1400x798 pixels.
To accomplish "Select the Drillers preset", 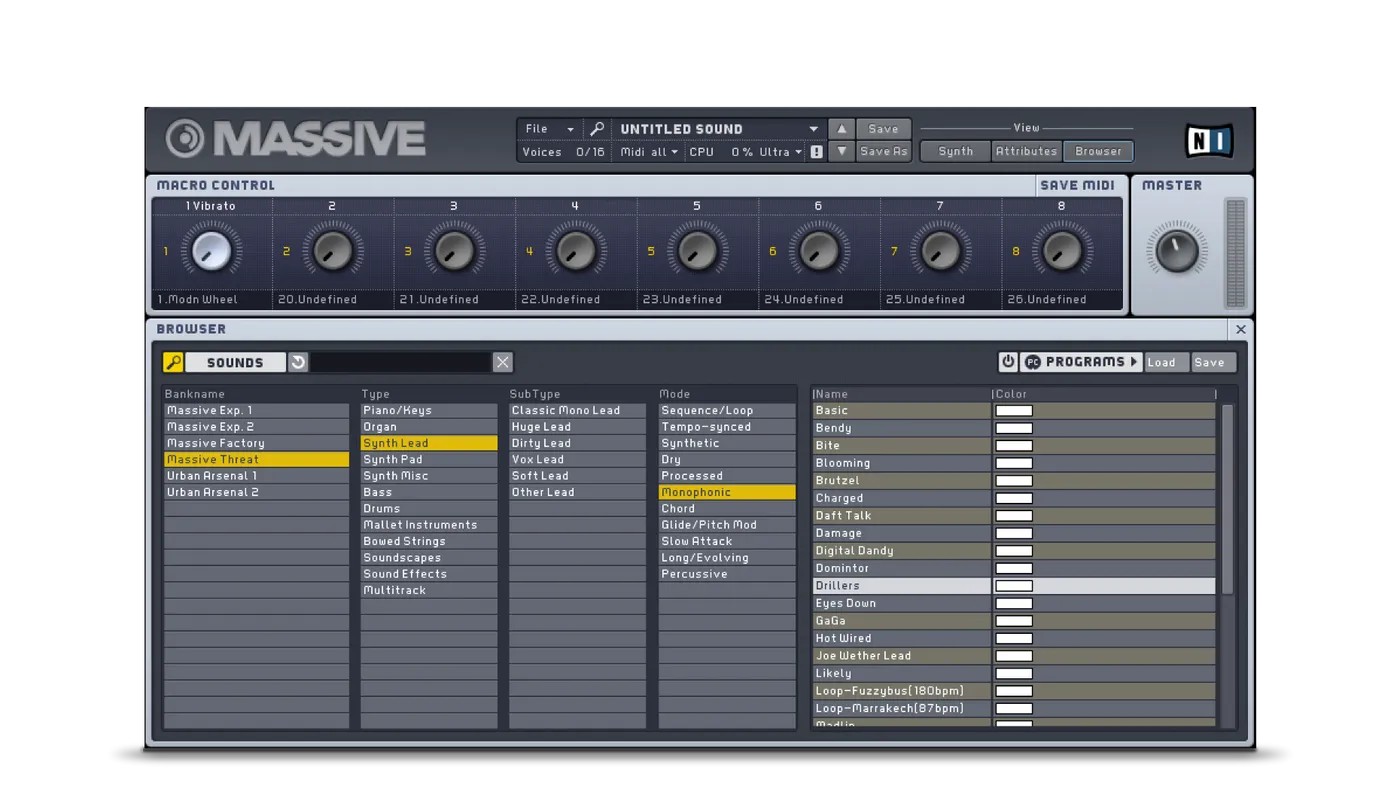I will click(1014, 586).
